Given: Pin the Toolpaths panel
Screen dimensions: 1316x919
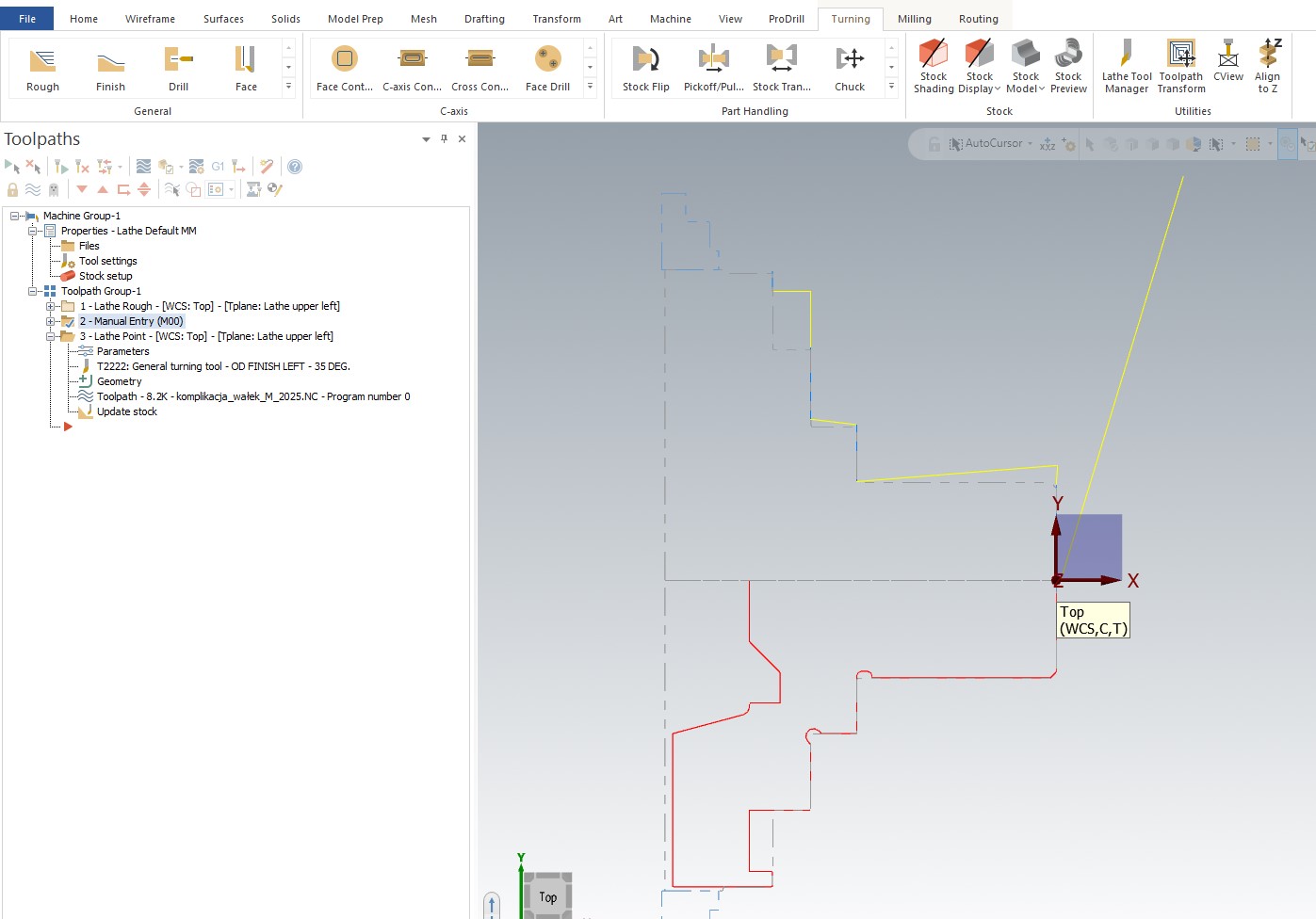Looking at the screenshot, I should 444,138.
